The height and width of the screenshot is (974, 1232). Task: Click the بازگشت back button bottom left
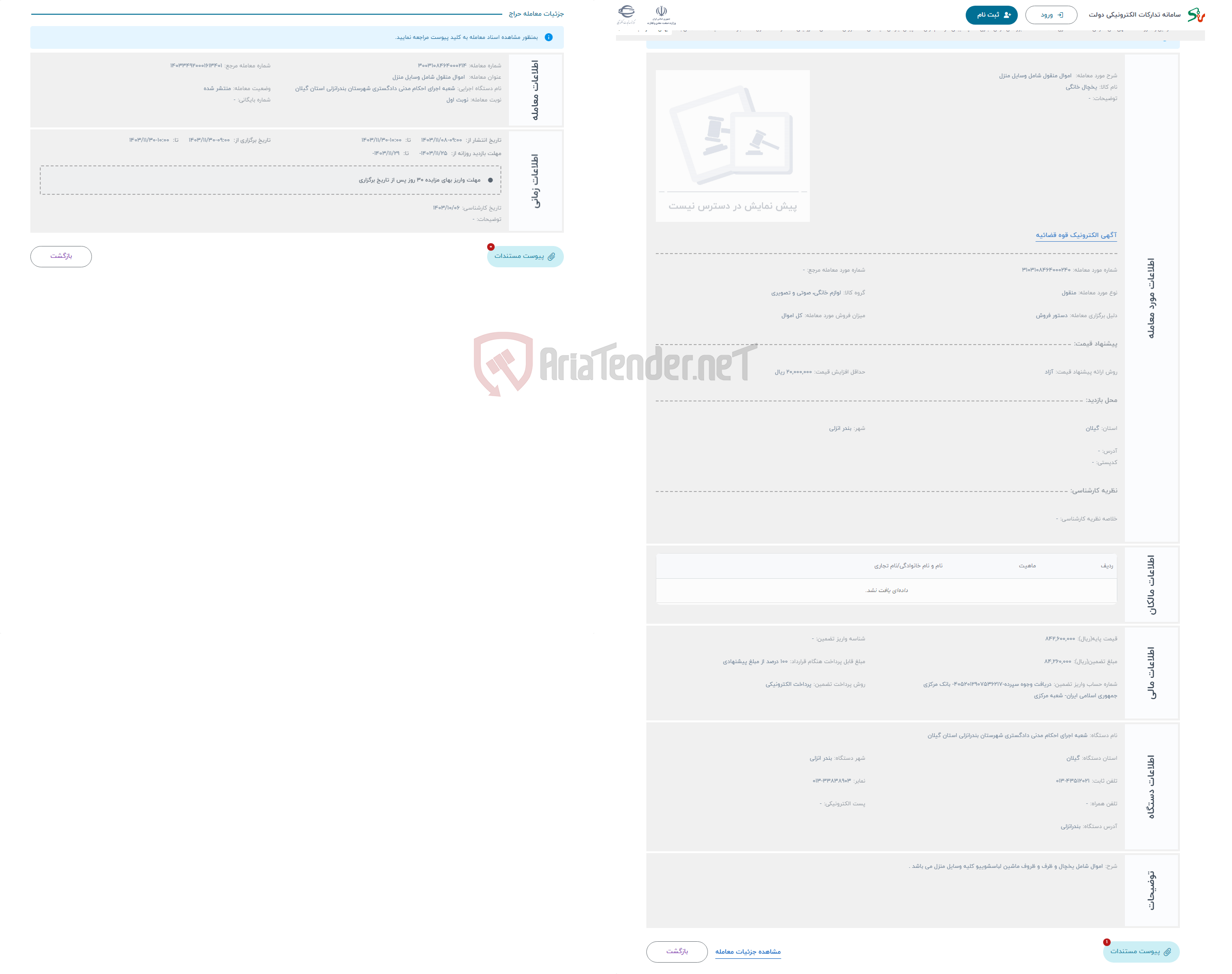pos(61,256)
